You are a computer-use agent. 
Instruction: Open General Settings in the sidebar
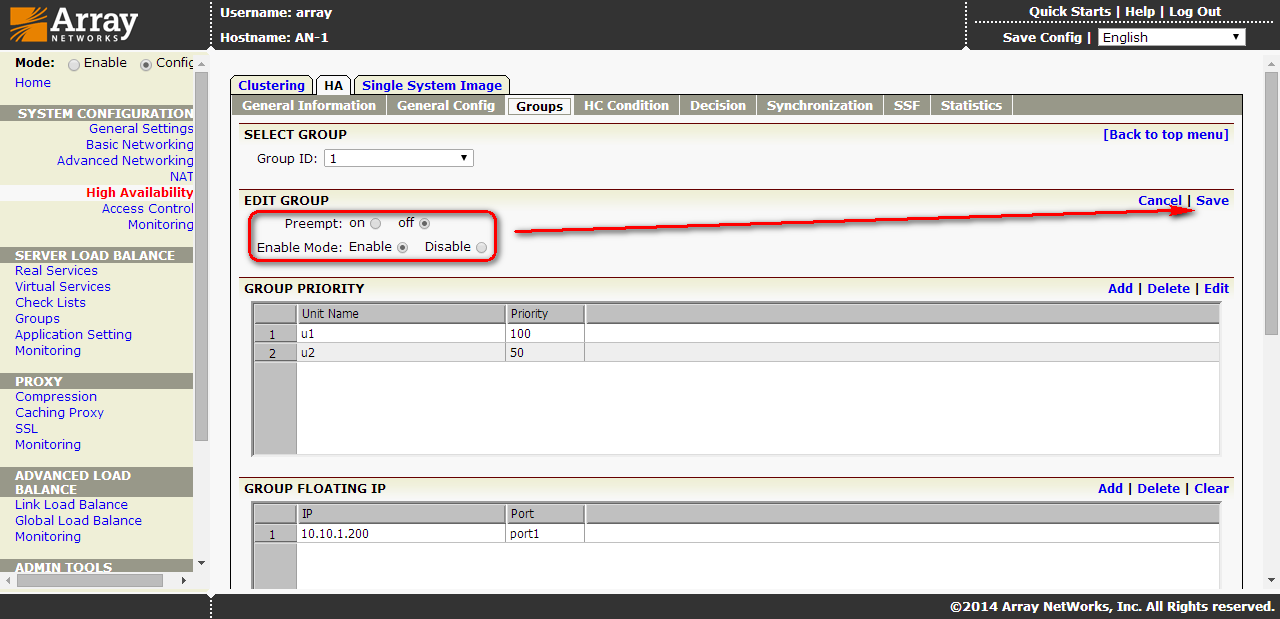tap(141, 128)
